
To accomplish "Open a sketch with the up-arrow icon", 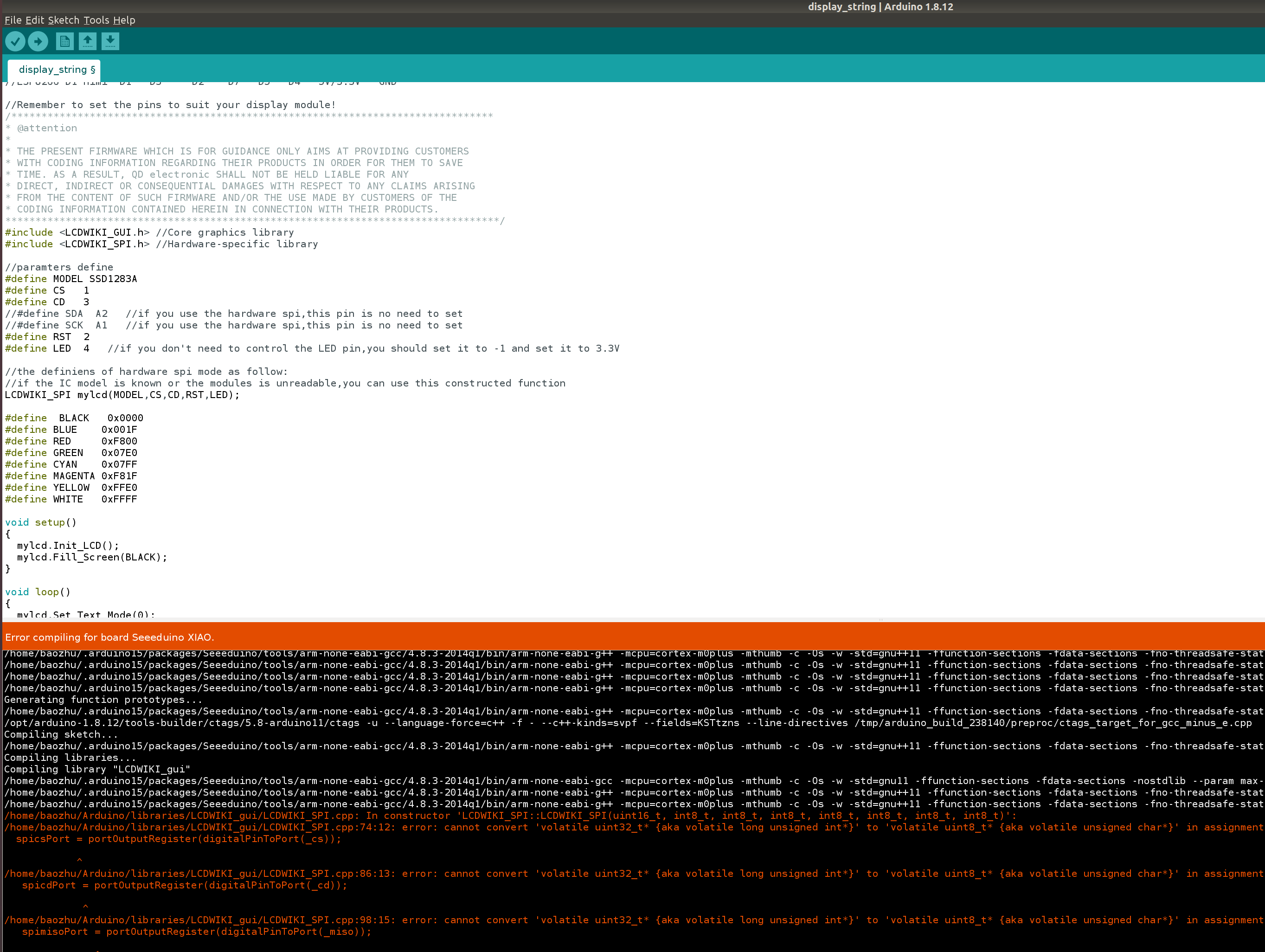I will [x=88, y=41].
